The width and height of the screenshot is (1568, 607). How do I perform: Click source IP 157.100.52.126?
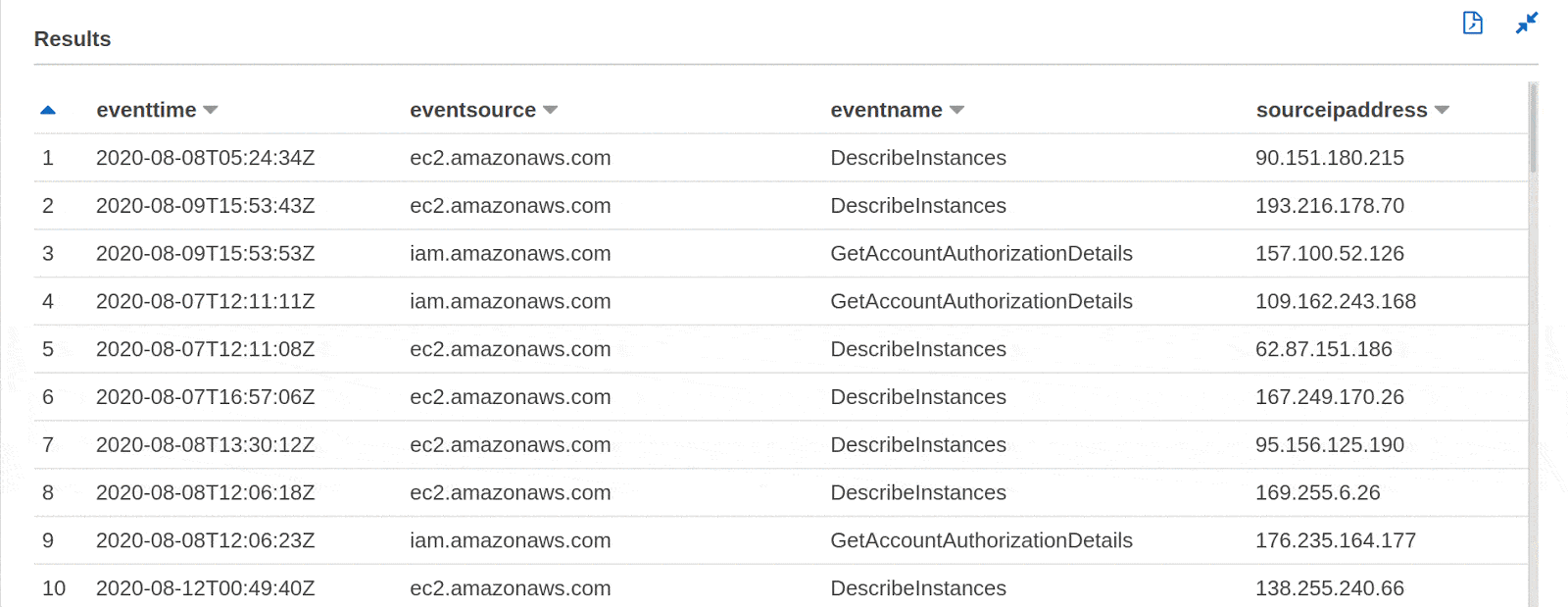pos(1330,254)
